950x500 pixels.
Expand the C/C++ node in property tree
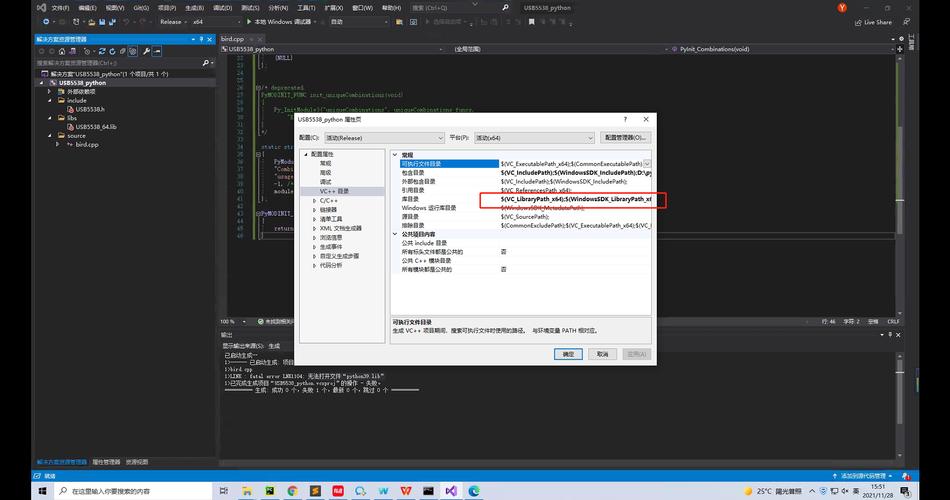point(314,201)
